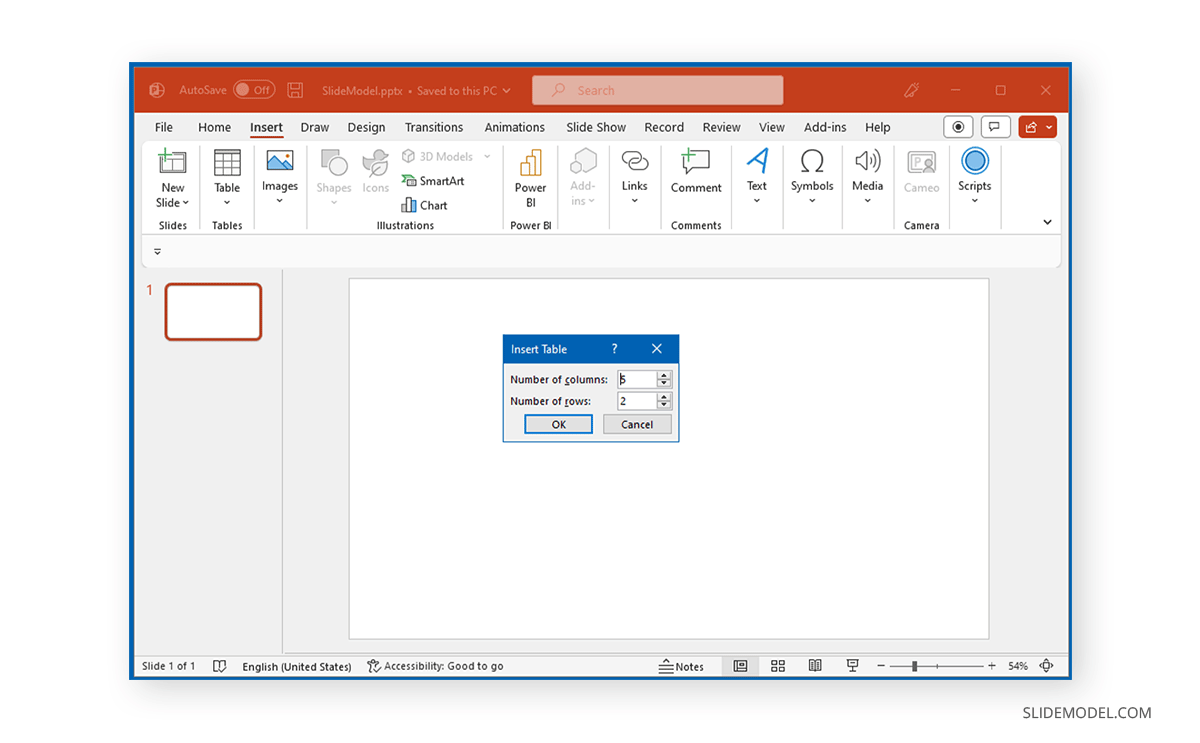Switch to Reading View

point(815,666)
